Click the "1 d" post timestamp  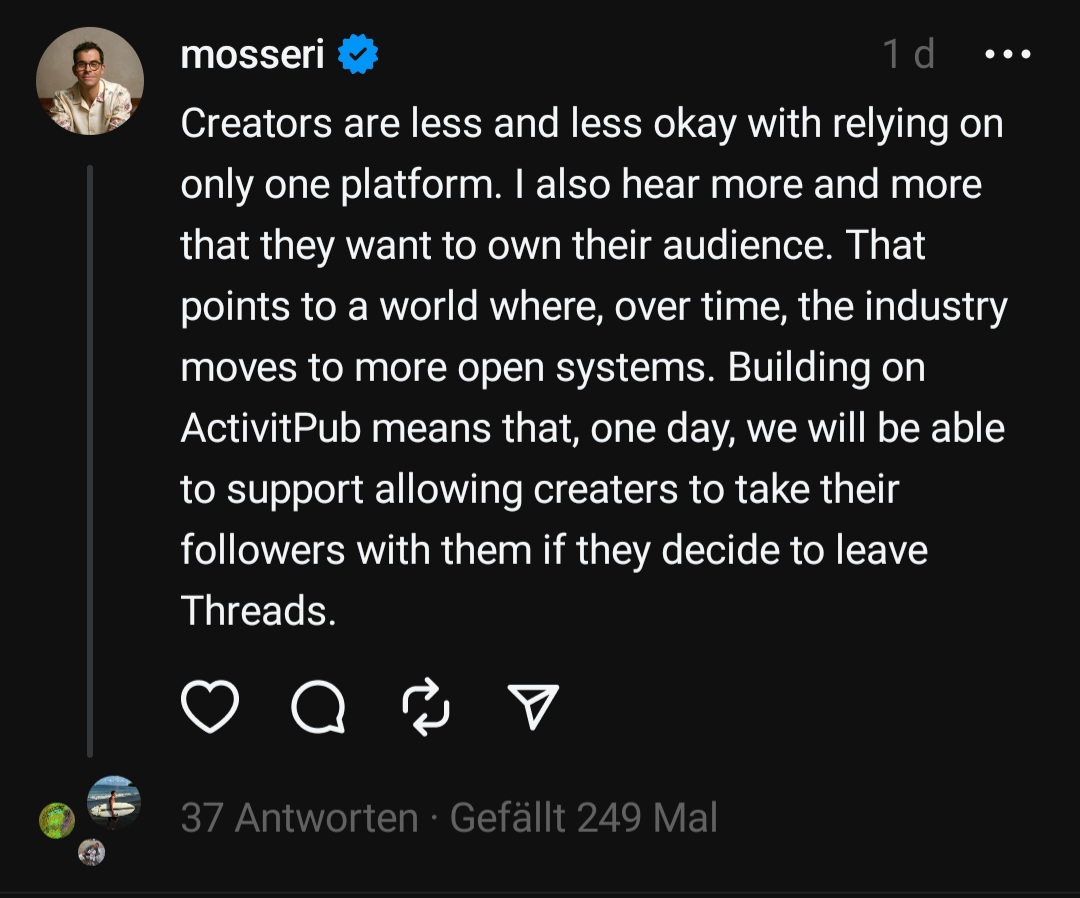click(908, 55)
